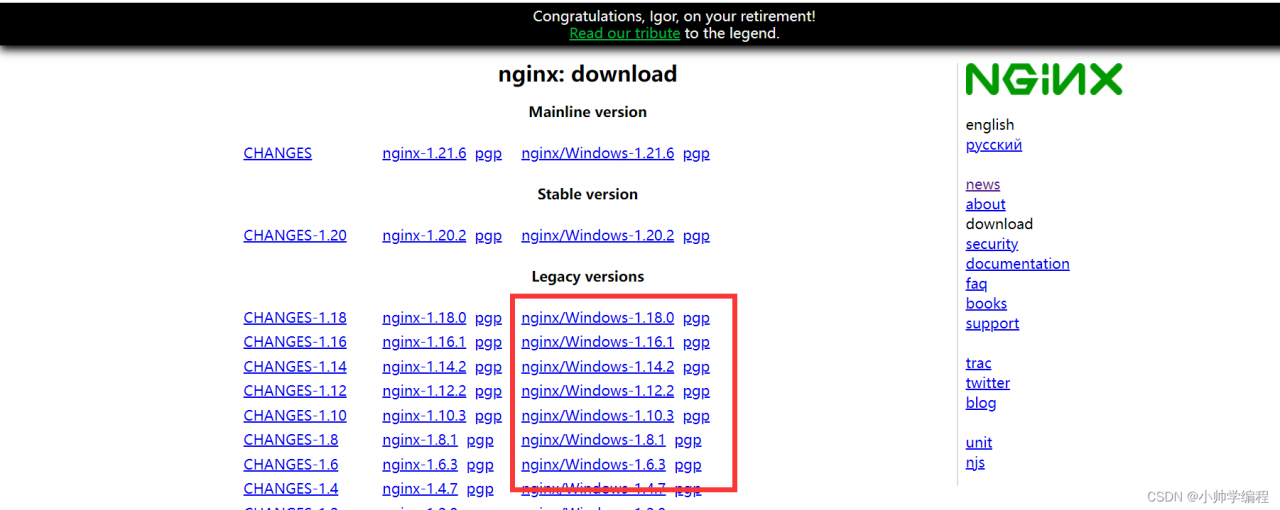Screen dimensions: 1280x510
Task: Open pgp signature for nginx-1.18.0
Action: click(488, 319)
